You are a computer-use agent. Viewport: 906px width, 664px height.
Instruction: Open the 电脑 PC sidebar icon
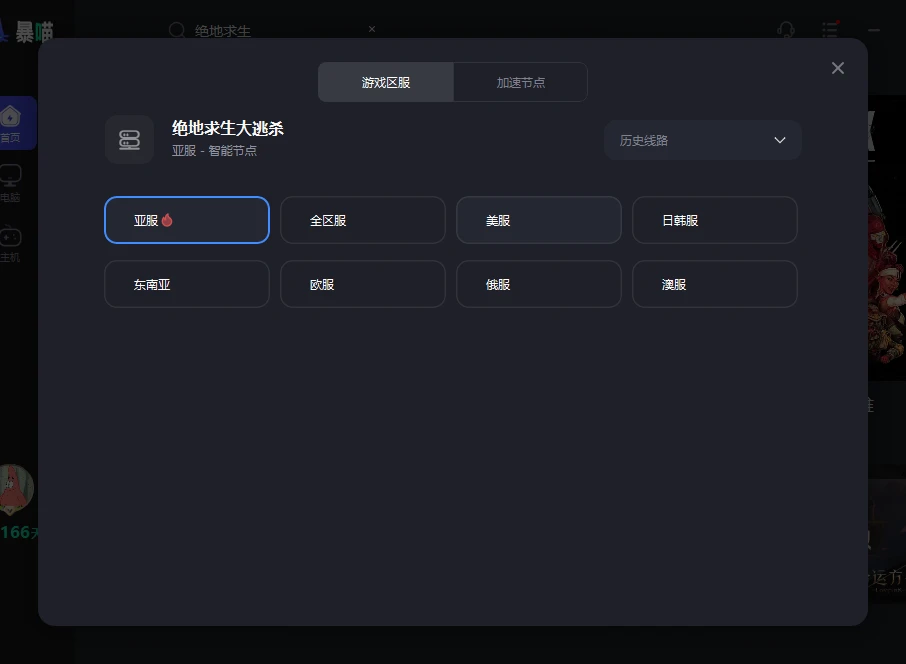(x=10, y=184)
